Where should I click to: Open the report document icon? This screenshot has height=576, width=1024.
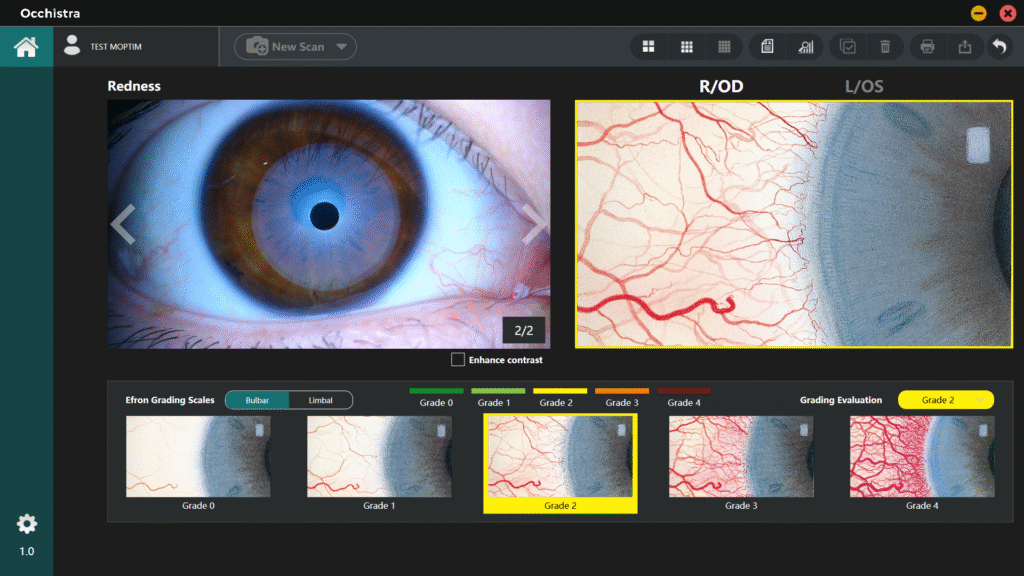767,47
